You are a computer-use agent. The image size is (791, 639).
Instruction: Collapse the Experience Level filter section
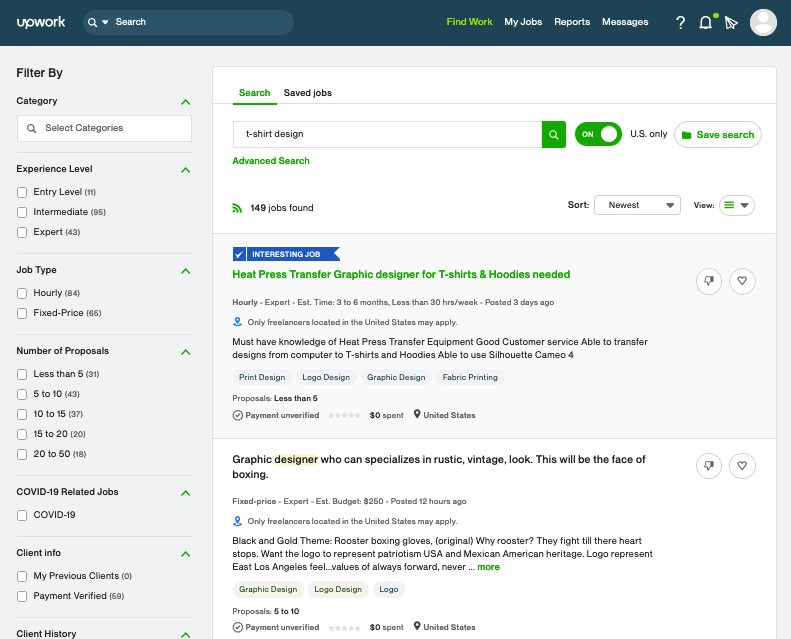(185, 170)
